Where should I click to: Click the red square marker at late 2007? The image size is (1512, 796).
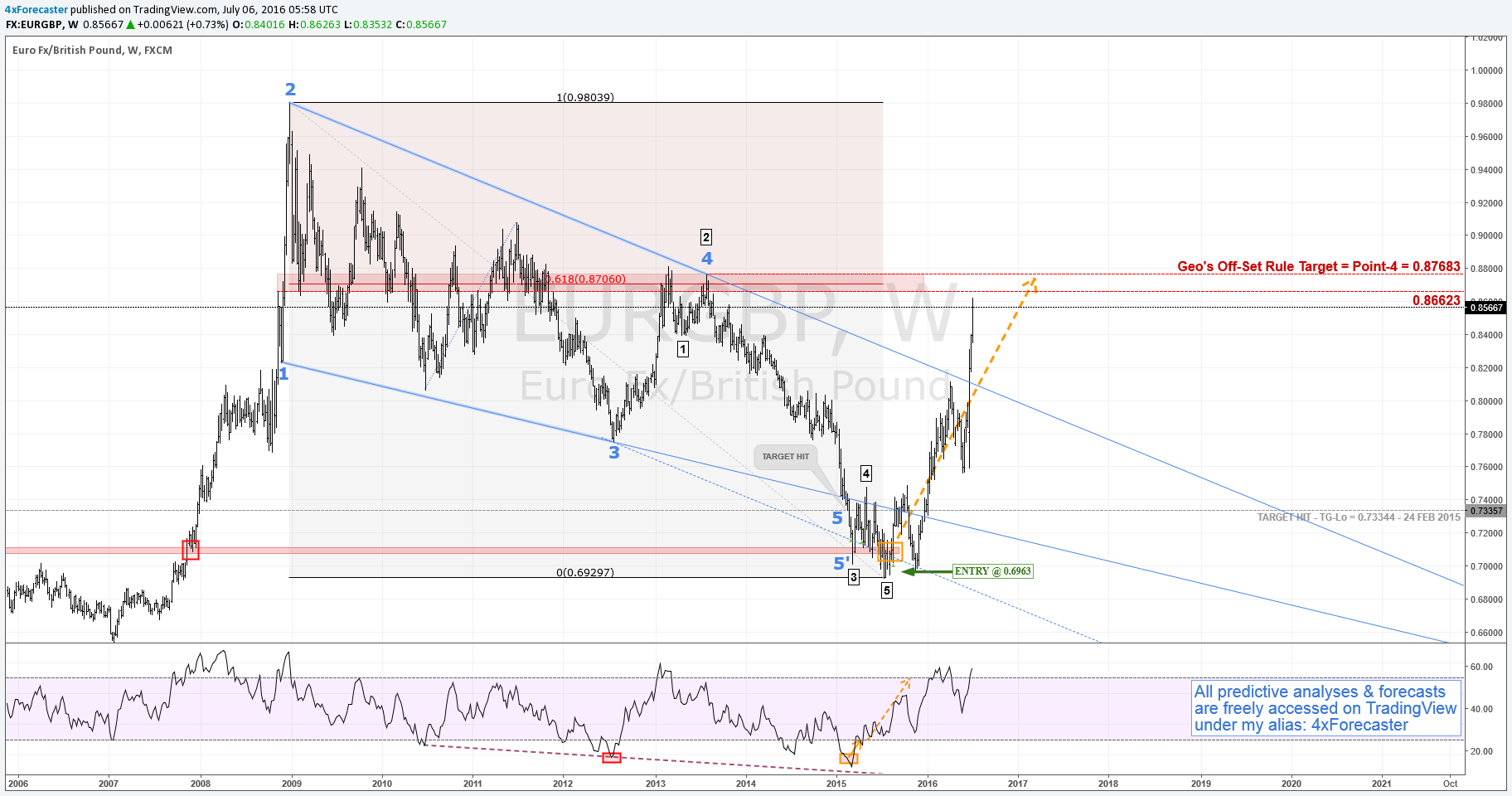pyautogui.click(x=191, y=550)
